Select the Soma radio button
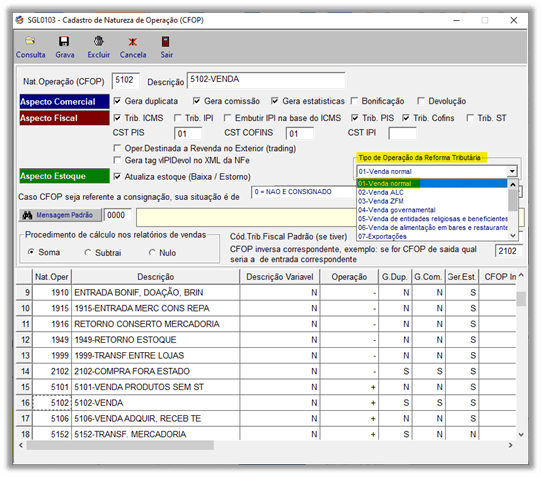The width and height of the screenshot is (541, 477). point(31,252)
